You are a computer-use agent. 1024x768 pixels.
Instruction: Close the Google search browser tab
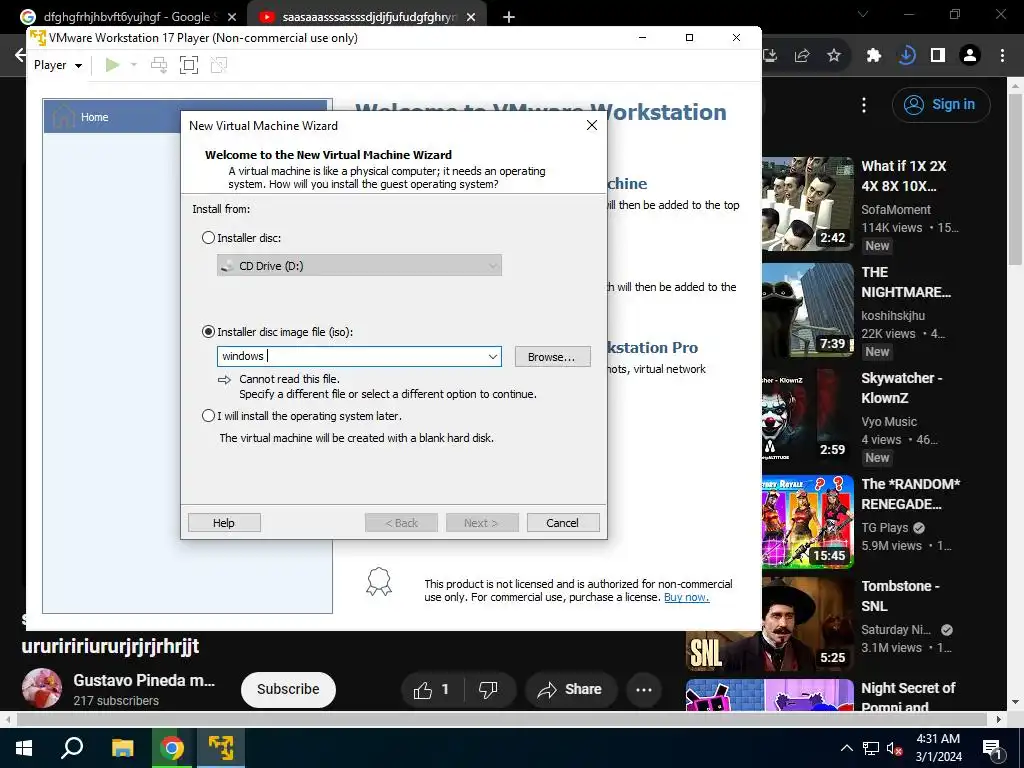(232, 17)
